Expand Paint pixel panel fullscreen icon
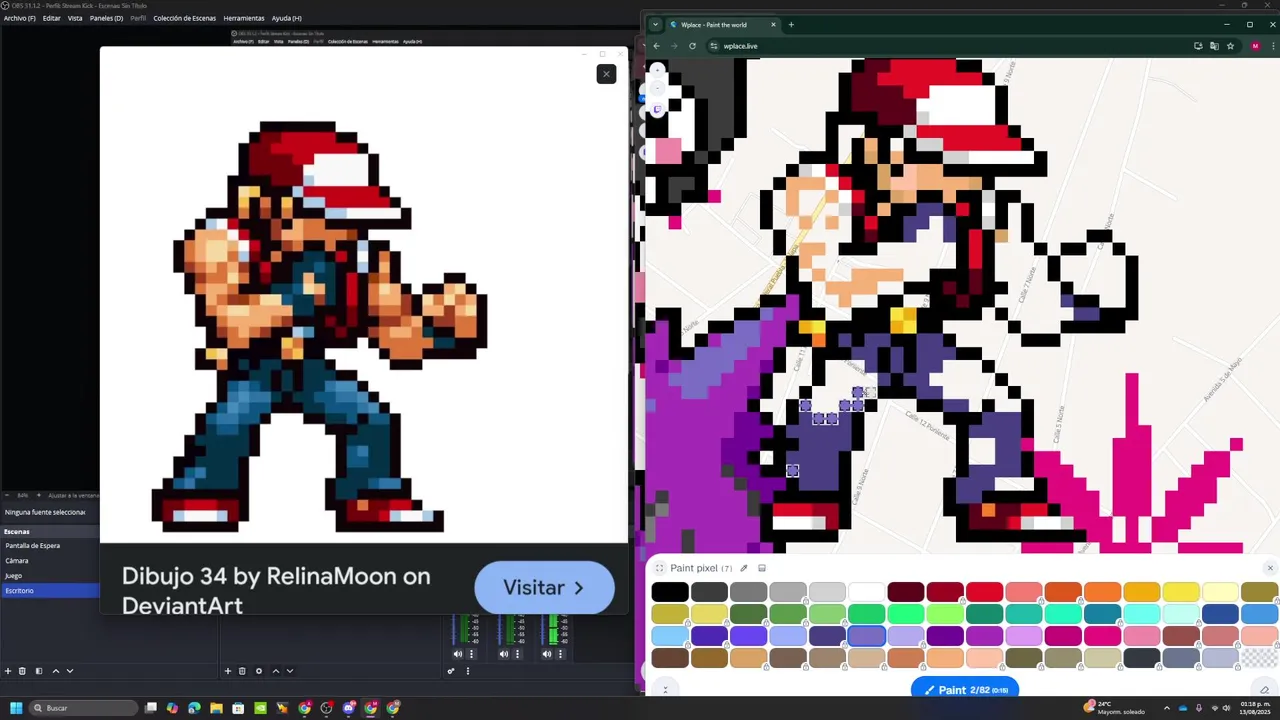 [659, 568]
